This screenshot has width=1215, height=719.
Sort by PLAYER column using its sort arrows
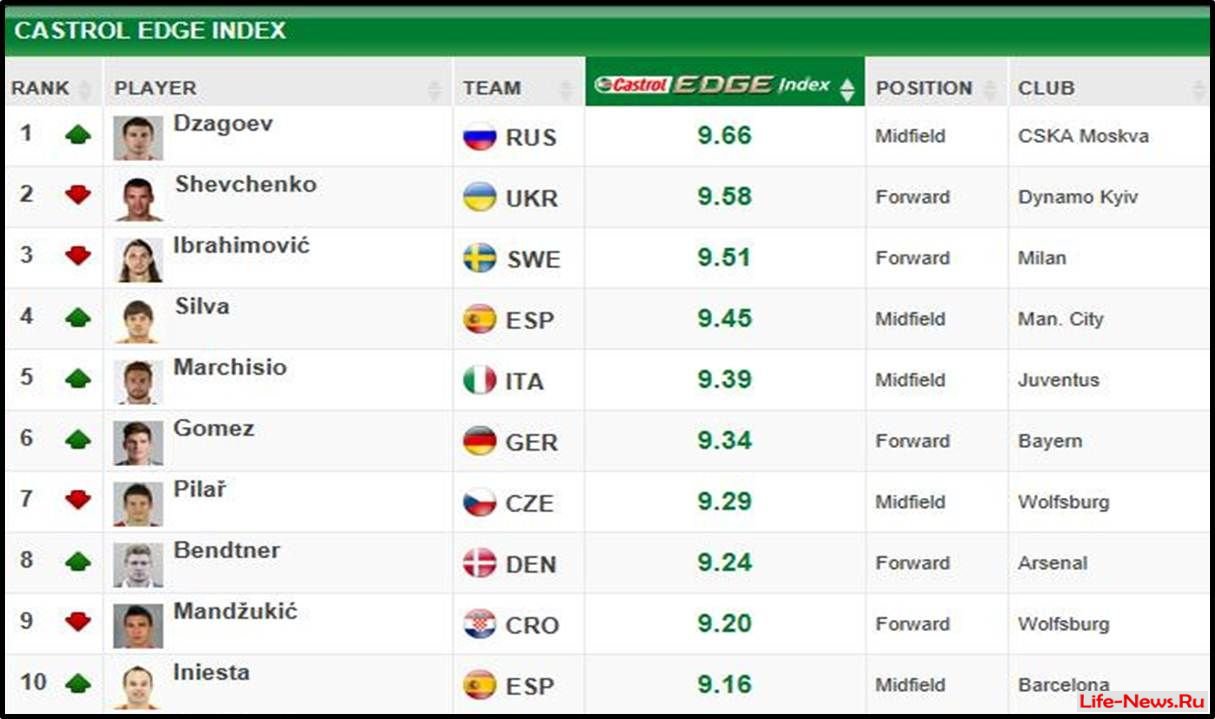click(434, 89)
